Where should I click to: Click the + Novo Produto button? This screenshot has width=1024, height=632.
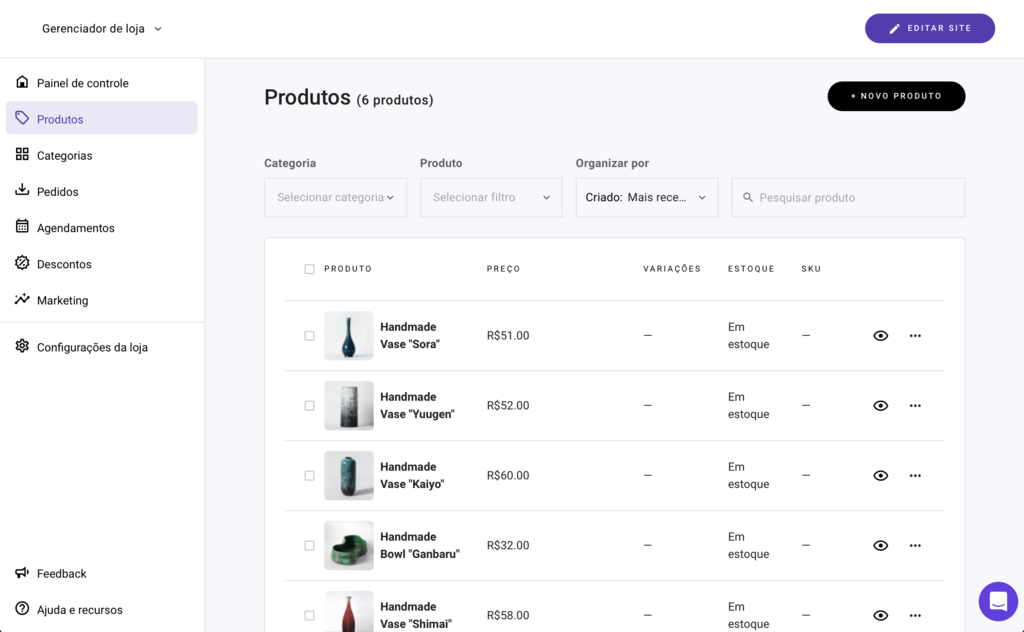click(x=896, y=96)
